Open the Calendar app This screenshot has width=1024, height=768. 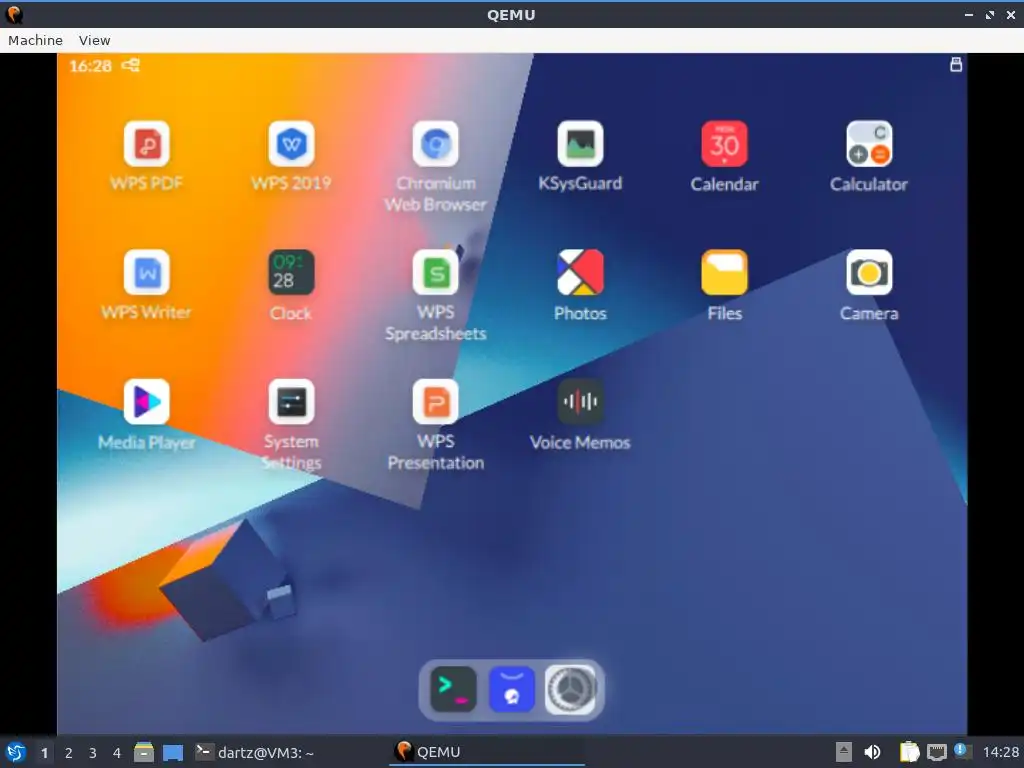pyautogui.click(x=724, y=144)
